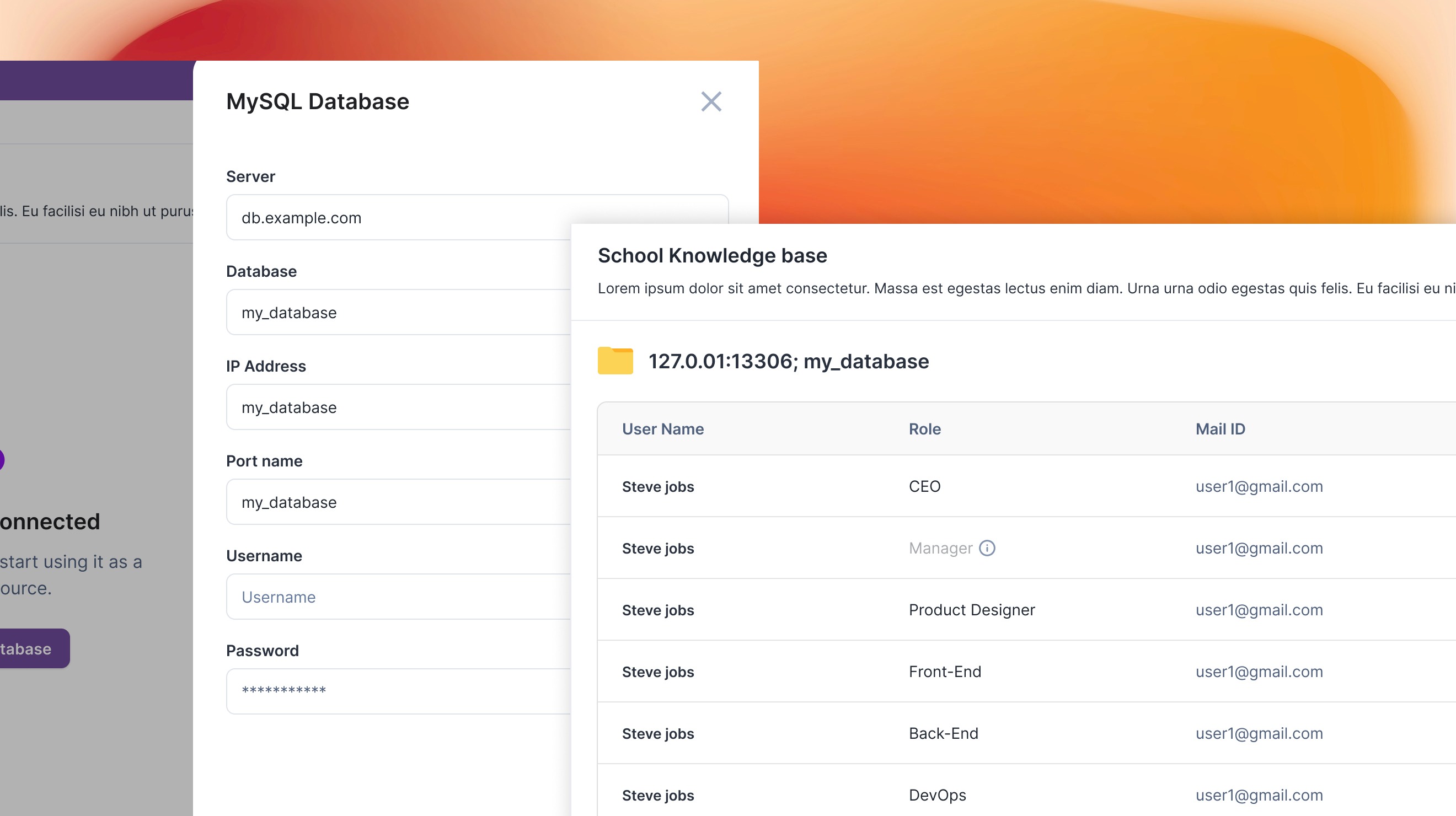Click the Database input field
This screenshot has height=816, width=1456.
coord(399,313)
